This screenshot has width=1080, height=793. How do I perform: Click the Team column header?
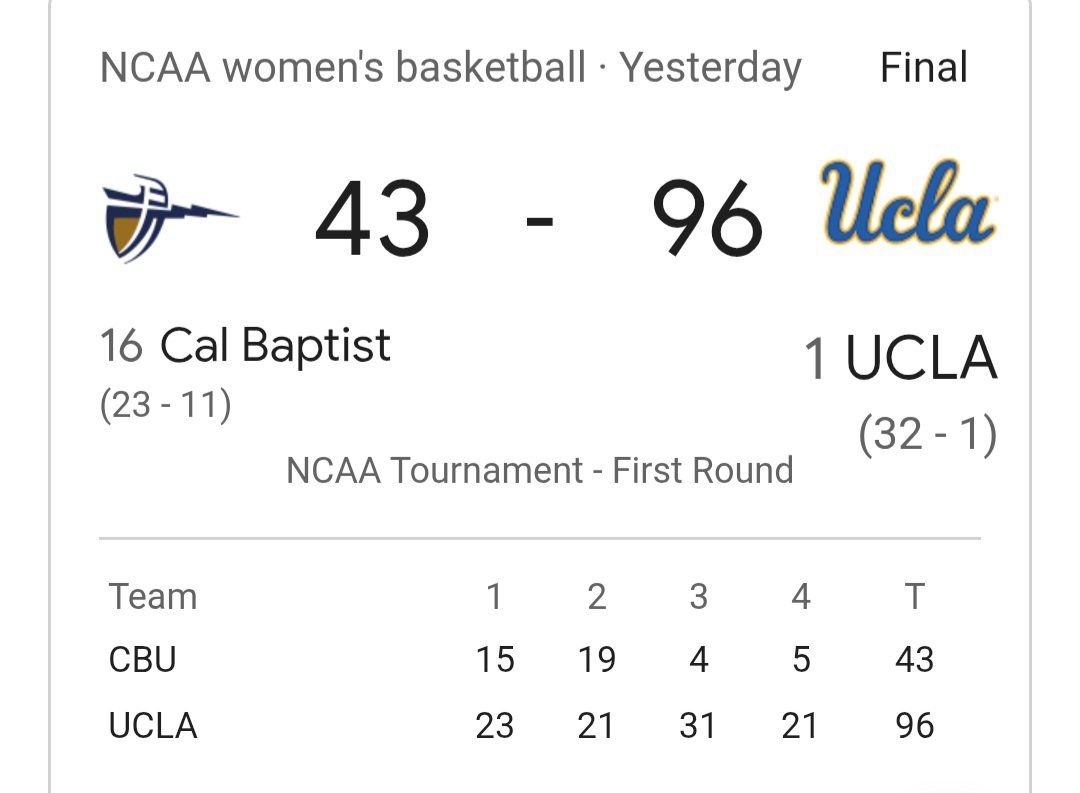click(153, 597)
